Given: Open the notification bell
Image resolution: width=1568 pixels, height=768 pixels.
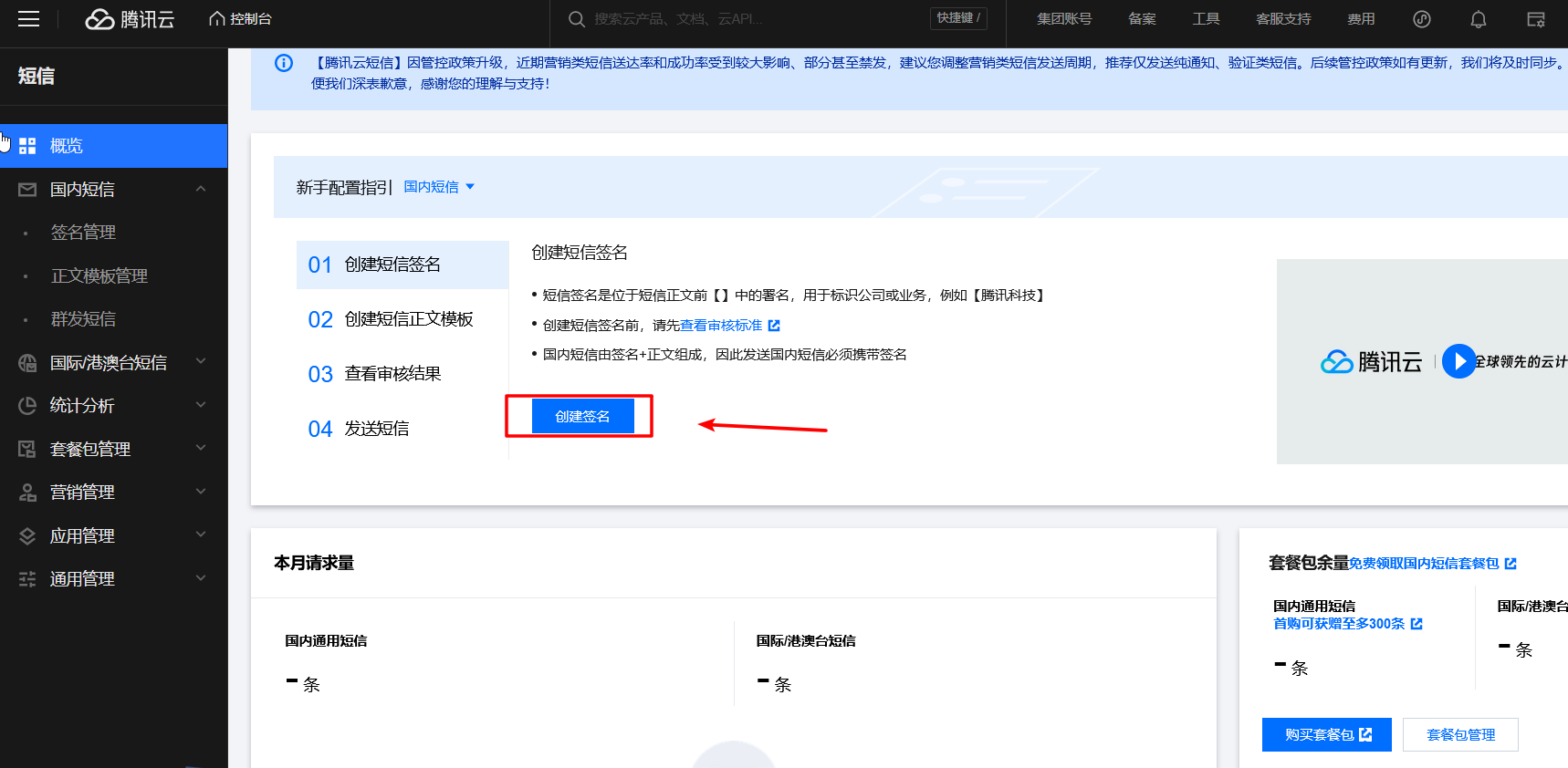Looking at the screenshot, I should (x=1479, y=19).
